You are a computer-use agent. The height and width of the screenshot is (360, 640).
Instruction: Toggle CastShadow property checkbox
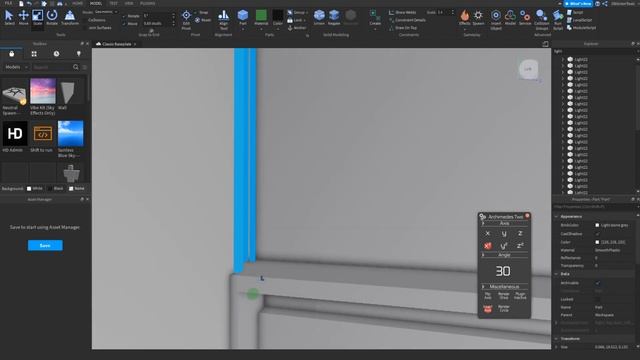coord(598,234)
